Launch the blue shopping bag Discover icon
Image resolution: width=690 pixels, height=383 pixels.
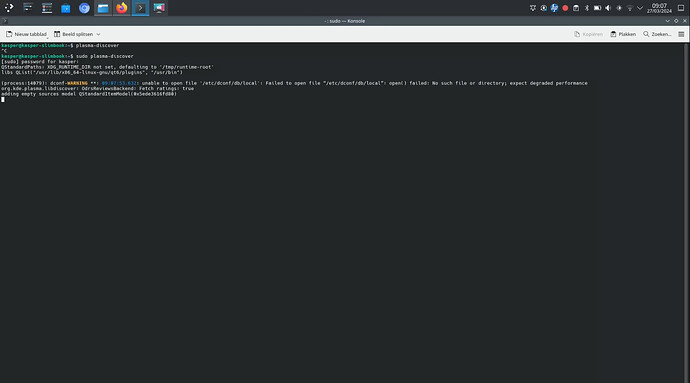66,8
